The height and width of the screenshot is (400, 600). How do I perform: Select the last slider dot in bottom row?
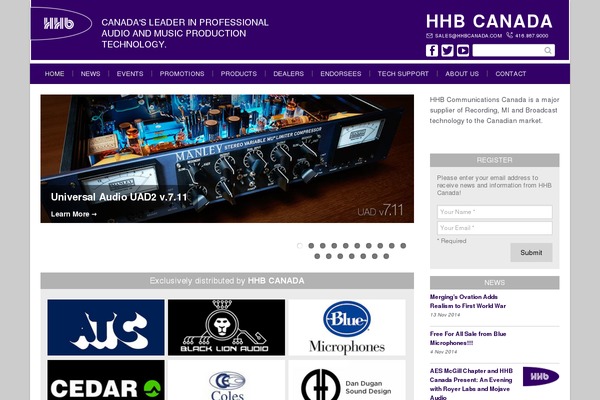point(386,256)
